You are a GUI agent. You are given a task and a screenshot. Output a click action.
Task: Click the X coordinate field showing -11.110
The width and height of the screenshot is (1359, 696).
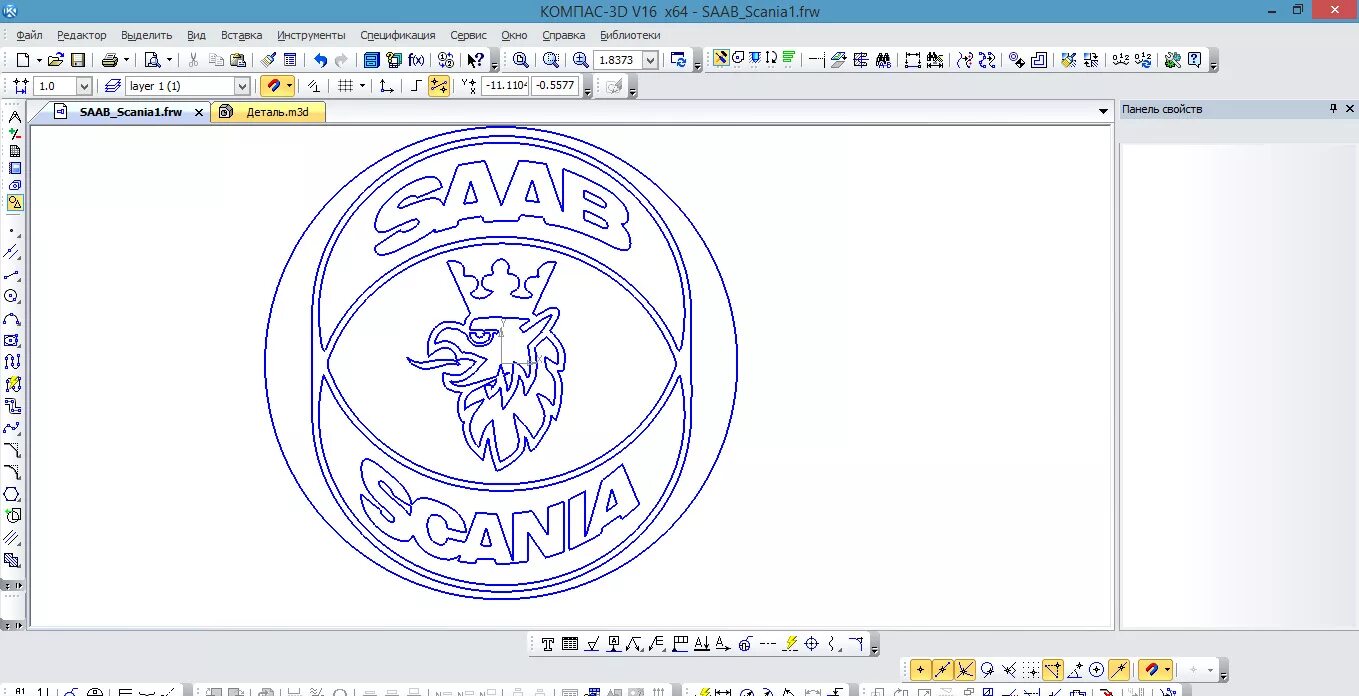tap(504, 86)
